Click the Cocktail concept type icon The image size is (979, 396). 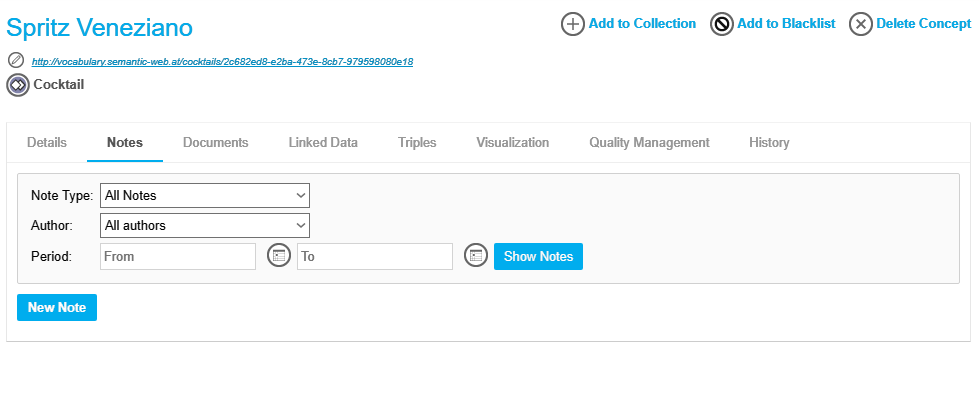(x=18, y=84)
